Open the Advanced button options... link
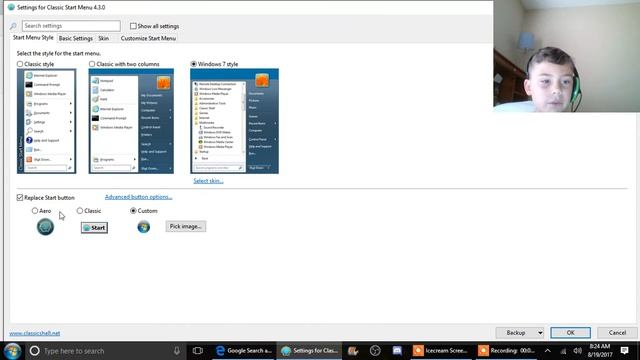640x360 pixels. pyautogui.click(x=138, y=197)
